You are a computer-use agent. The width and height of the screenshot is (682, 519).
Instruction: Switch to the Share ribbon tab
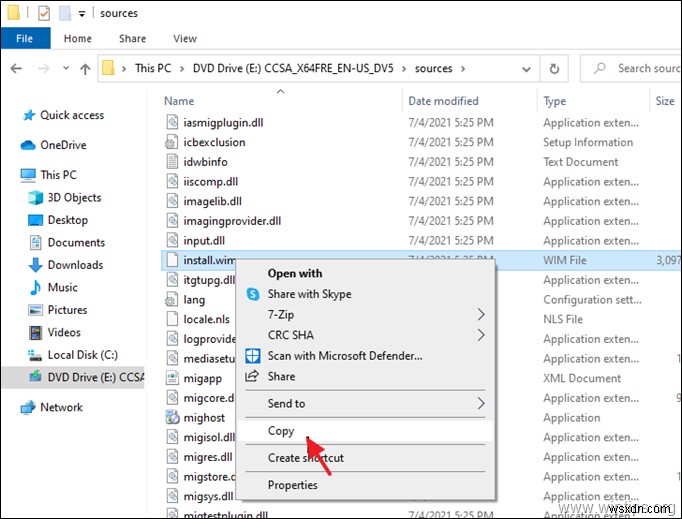click(x=132, y=38)
